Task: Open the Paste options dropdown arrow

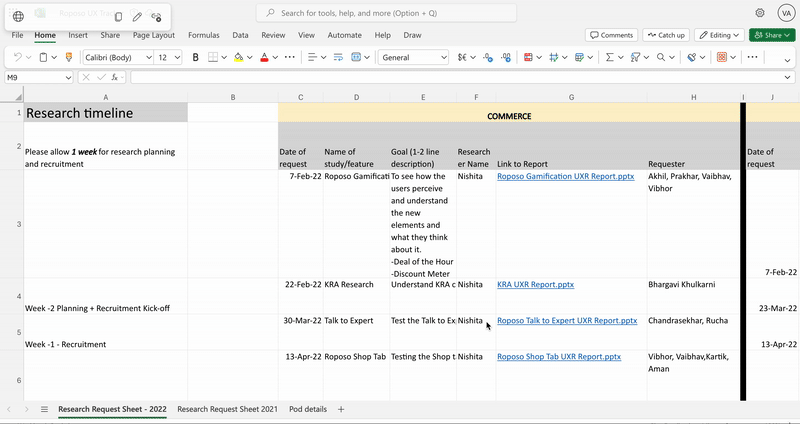Action: 54,58
